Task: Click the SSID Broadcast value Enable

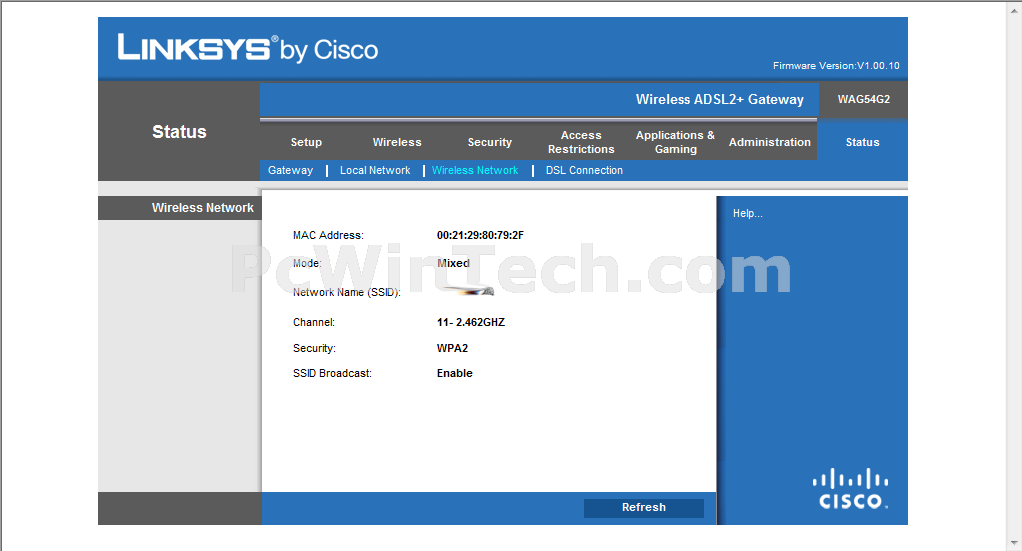Action: pos(454,373)
